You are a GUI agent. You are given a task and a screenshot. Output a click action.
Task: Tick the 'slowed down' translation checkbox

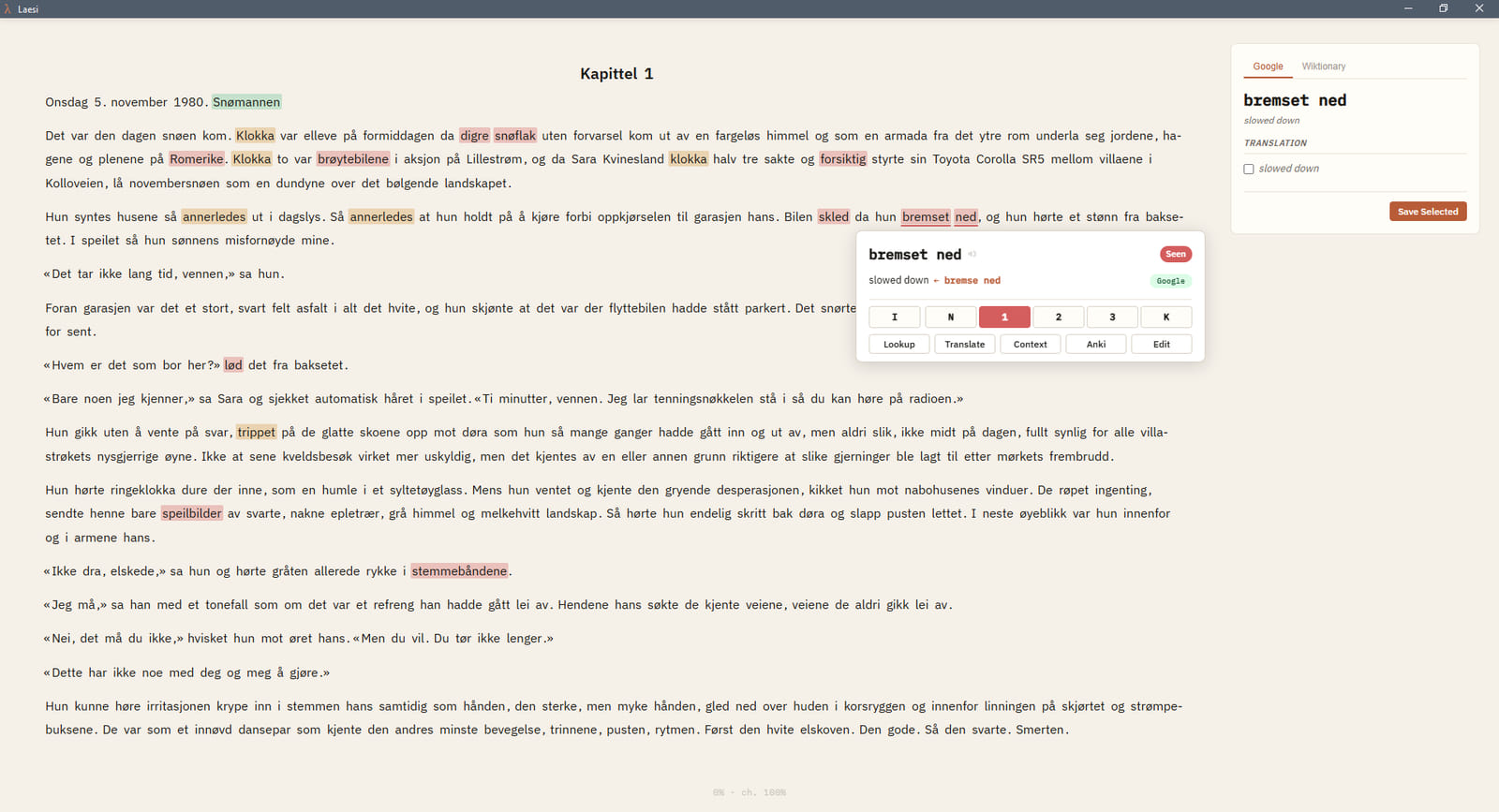(1249, 170)
